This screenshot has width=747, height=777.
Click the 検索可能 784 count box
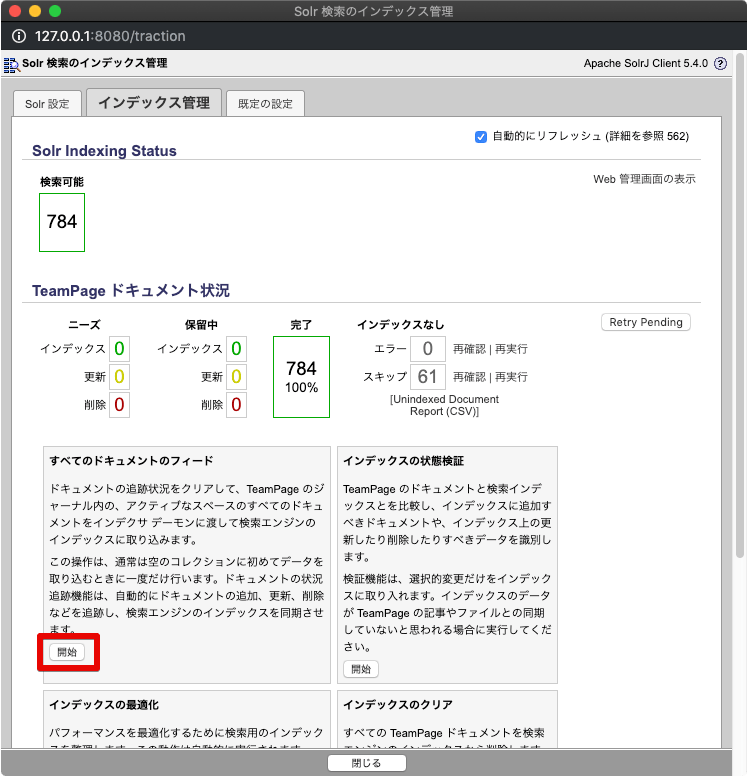62,222
